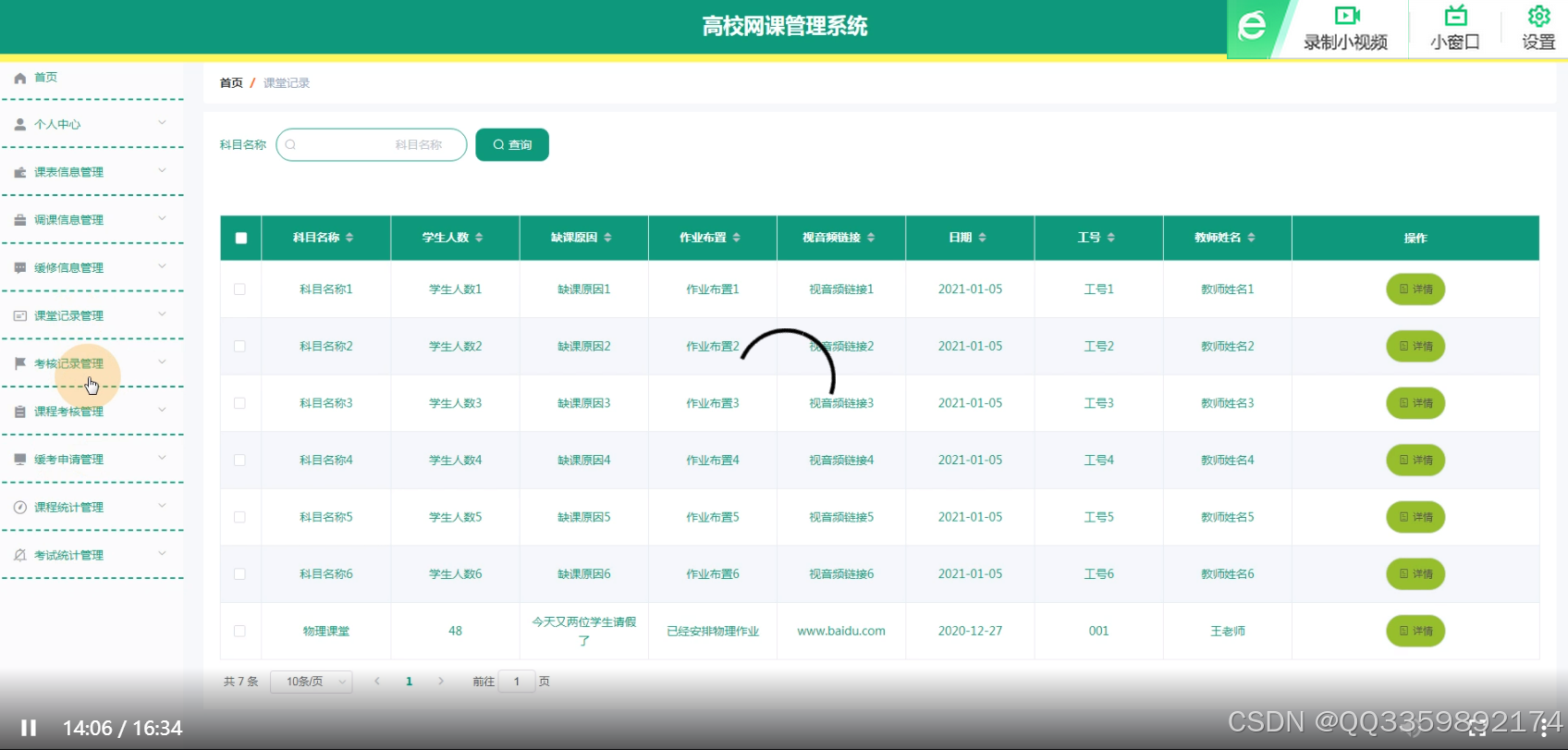Select page 1 in pagination
1568x750 pixels.
(409, 682)
